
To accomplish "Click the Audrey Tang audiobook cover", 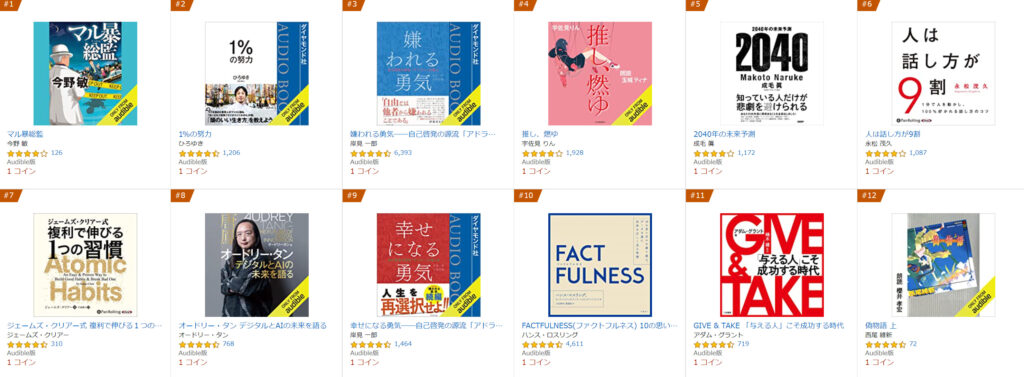I will tap(257, 265).
